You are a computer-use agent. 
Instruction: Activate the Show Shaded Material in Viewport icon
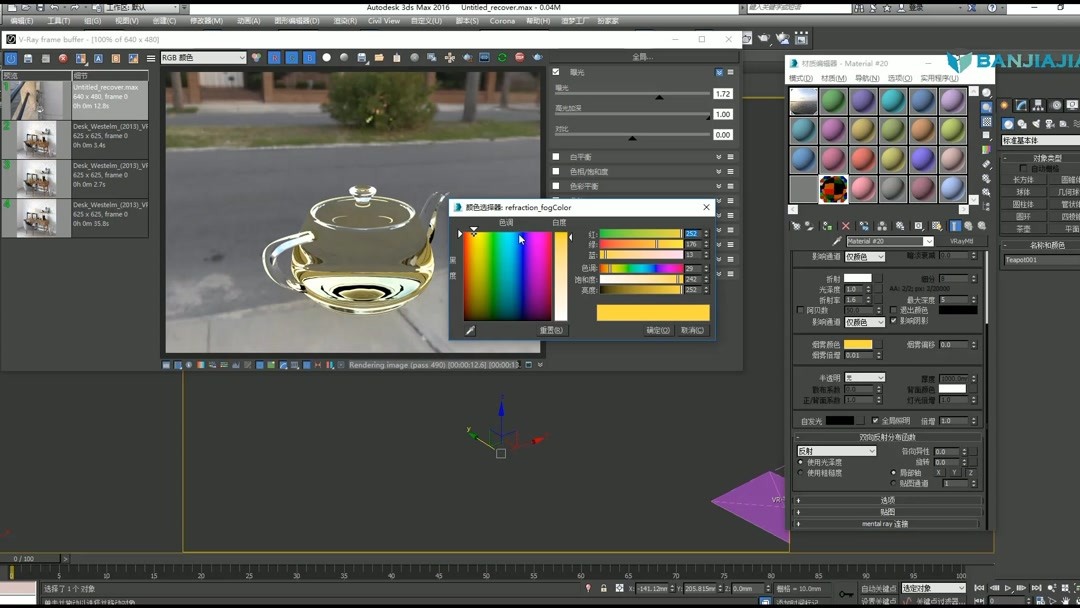pyautogui.click(x=936, y=224)
